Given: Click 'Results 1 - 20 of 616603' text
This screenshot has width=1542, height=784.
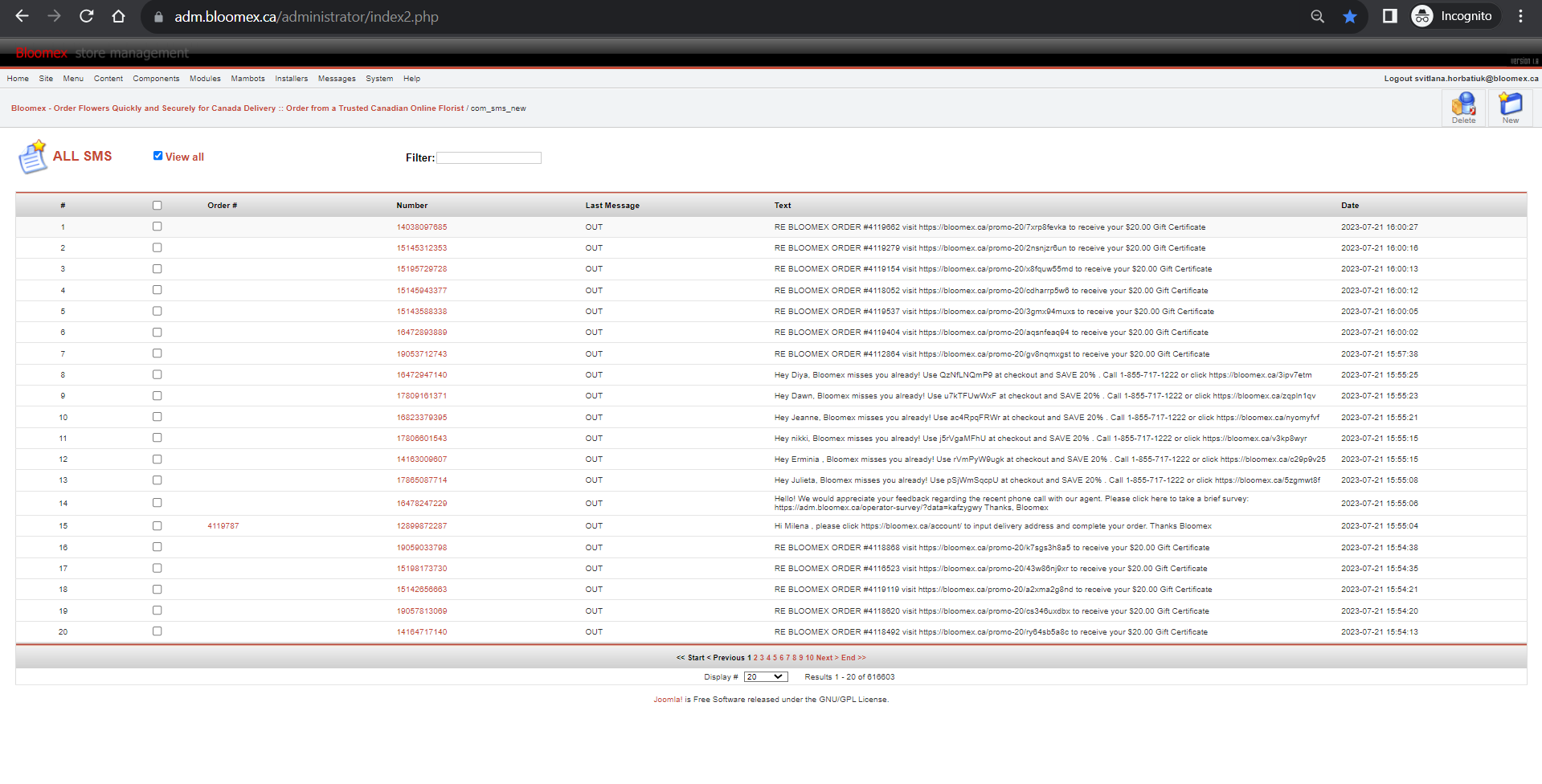Looking at the screenshot, I should [849, 677].
